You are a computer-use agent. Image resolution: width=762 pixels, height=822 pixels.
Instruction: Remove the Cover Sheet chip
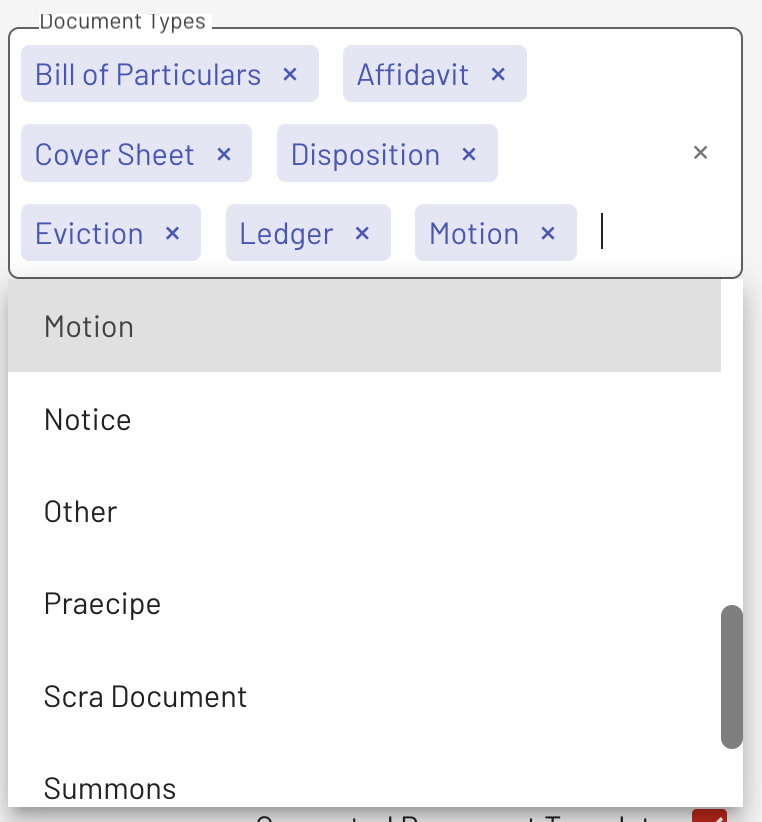tap(224, 154)
